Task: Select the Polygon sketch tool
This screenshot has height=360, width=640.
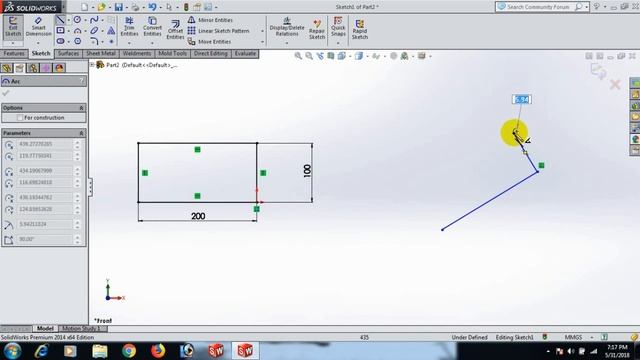Action: tap(77, 41)
